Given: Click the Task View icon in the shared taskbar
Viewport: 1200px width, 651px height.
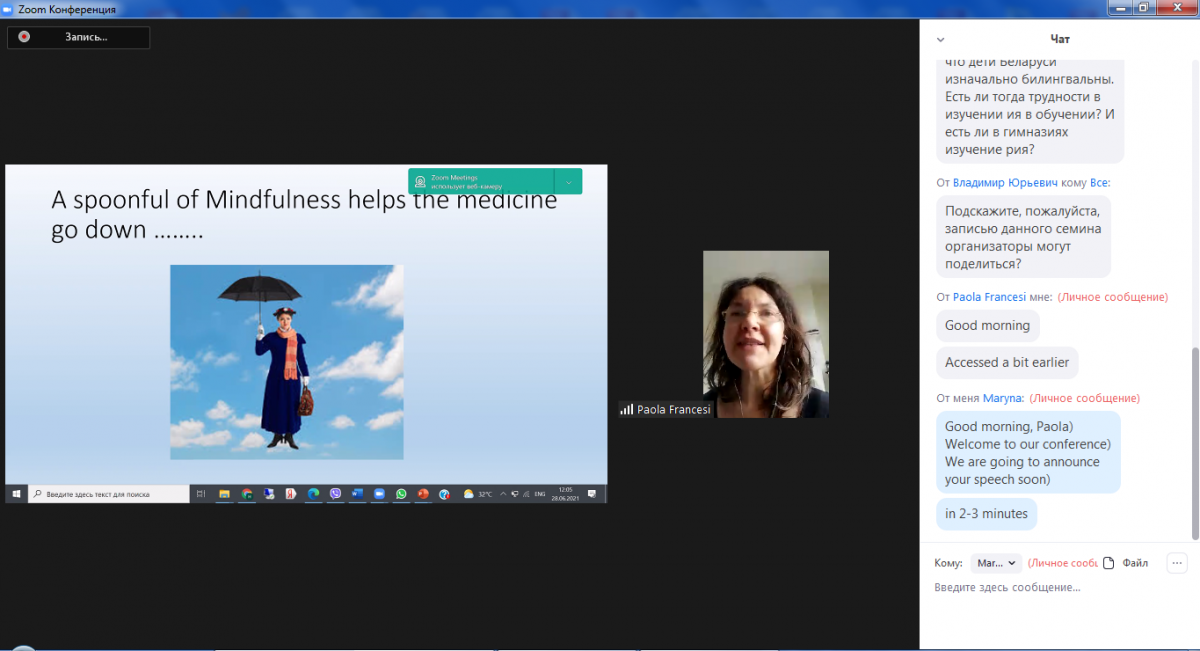Looking at the screenshot, I should (201, 494).
